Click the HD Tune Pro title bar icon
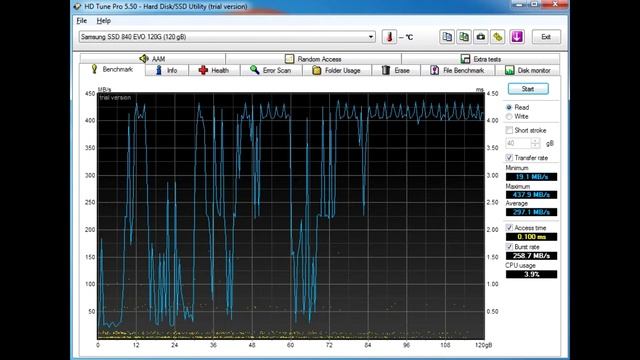640x360 pixels. (77, 7)
